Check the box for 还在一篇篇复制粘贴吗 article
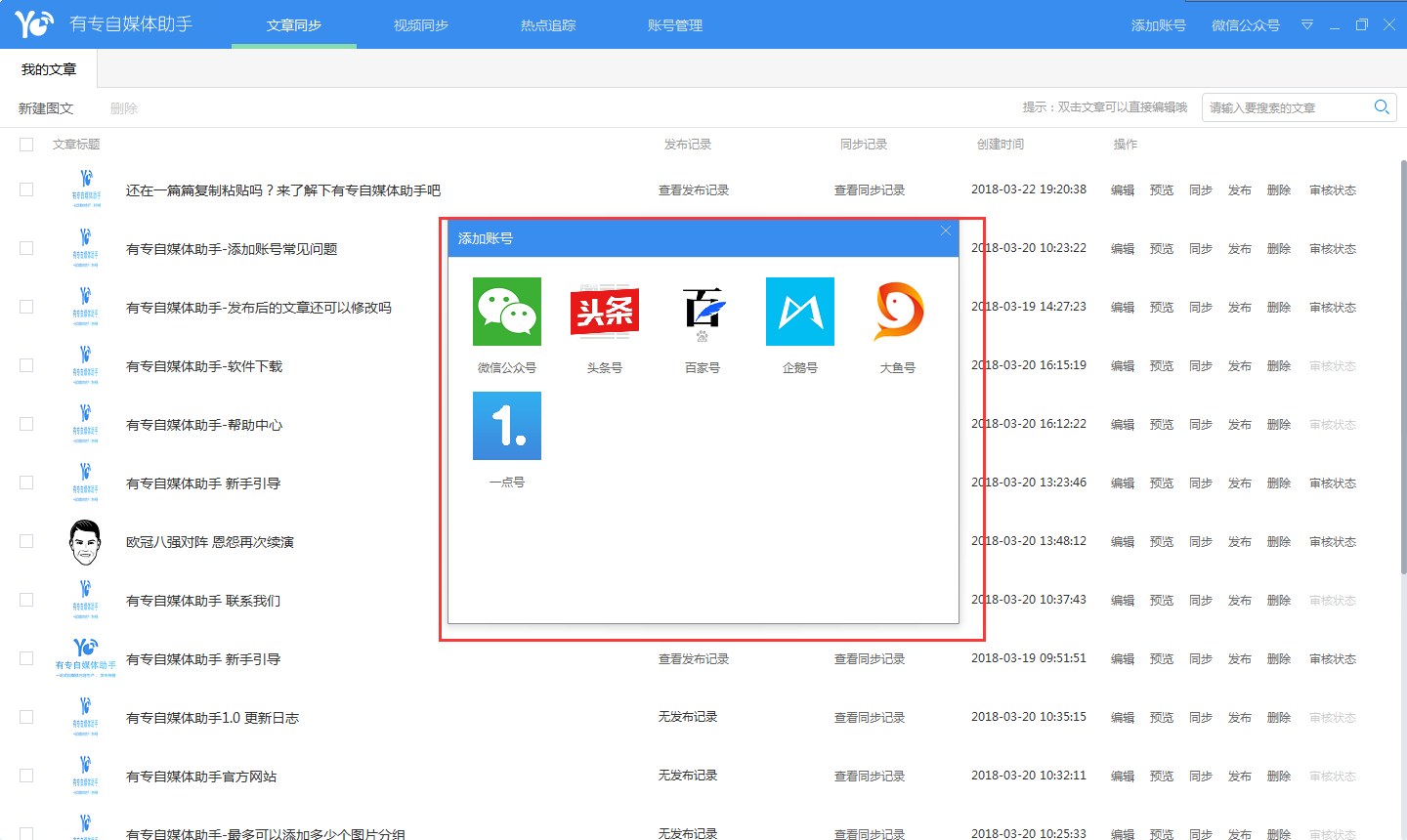The width and height of the screenshot is (1407, 840). pos(26,189)
